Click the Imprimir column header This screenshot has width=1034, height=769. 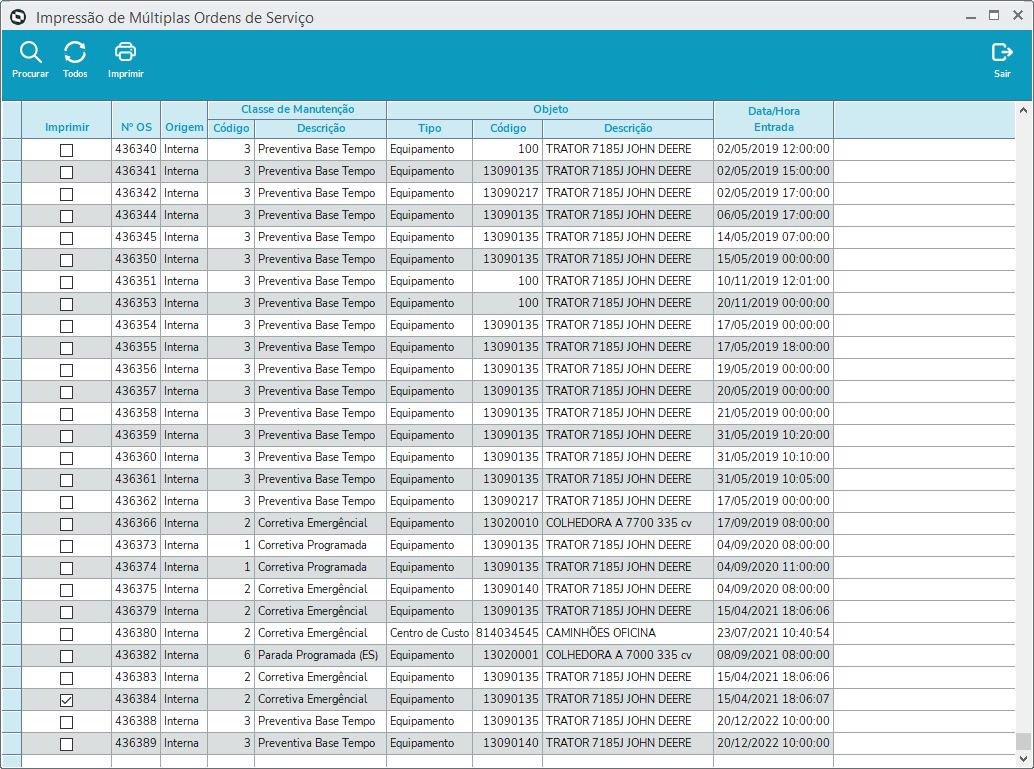[x=67, y=120]
